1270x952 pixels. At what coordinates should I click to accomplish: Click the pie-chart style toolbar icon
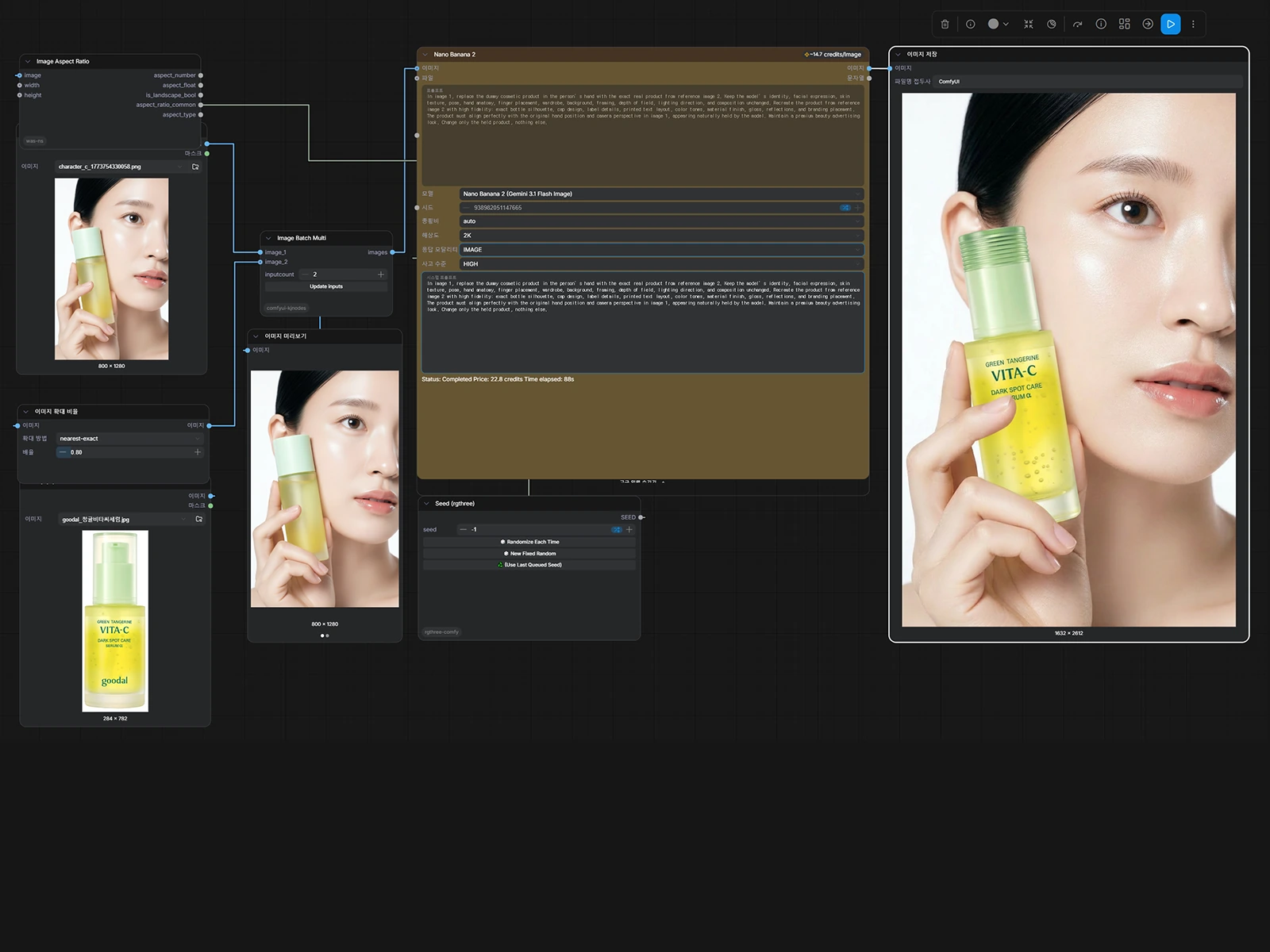click(1052, 24)
